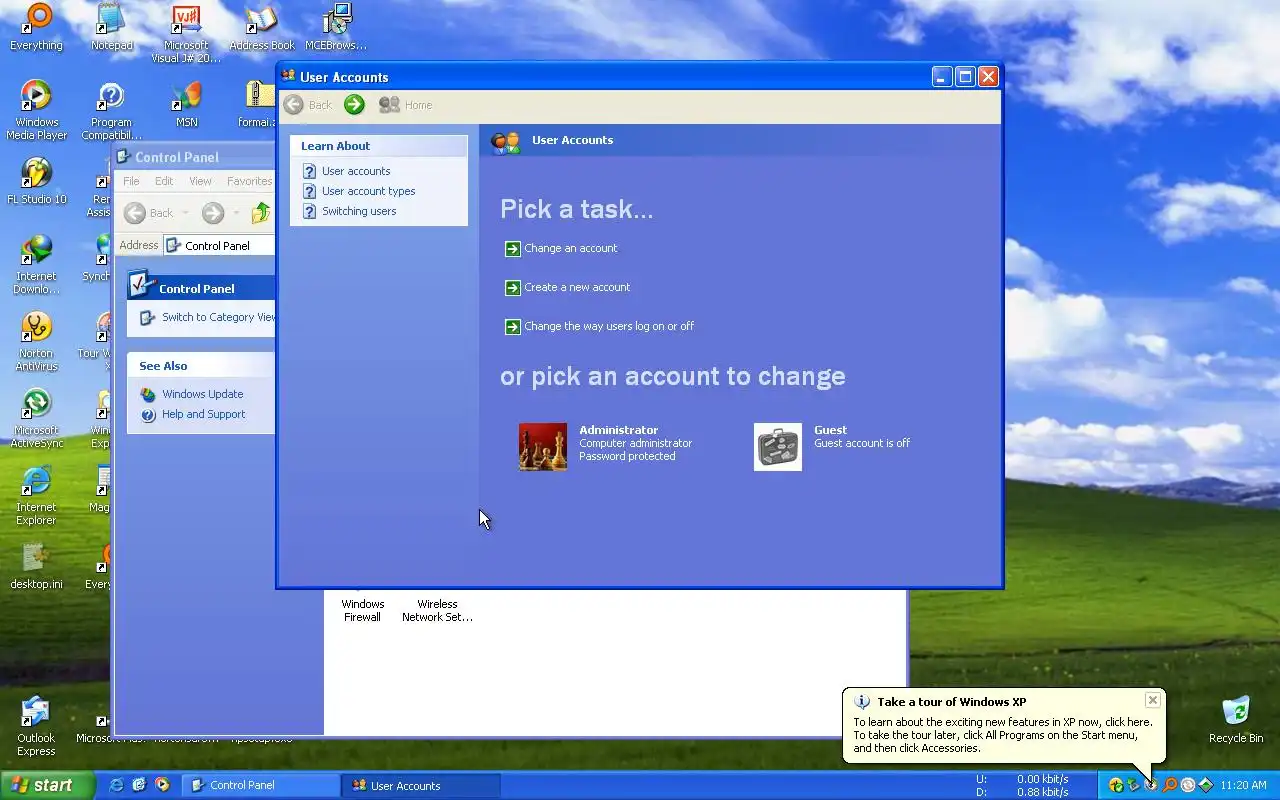The width and height of the screenshot is (1280, 800).
Task: Click the orange magnifier tray icon
Action: coord(1170,786)
